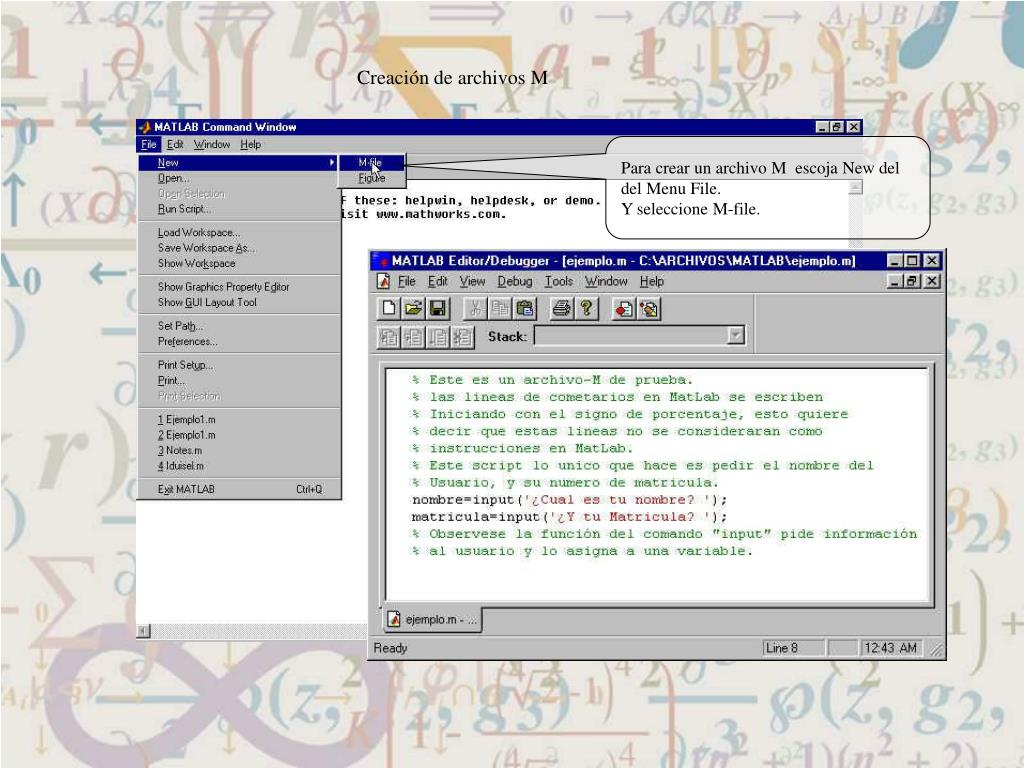Open recent file 3 Notes.m
Viewport: 1024px width, 768px height.
(x=239, y=451)
